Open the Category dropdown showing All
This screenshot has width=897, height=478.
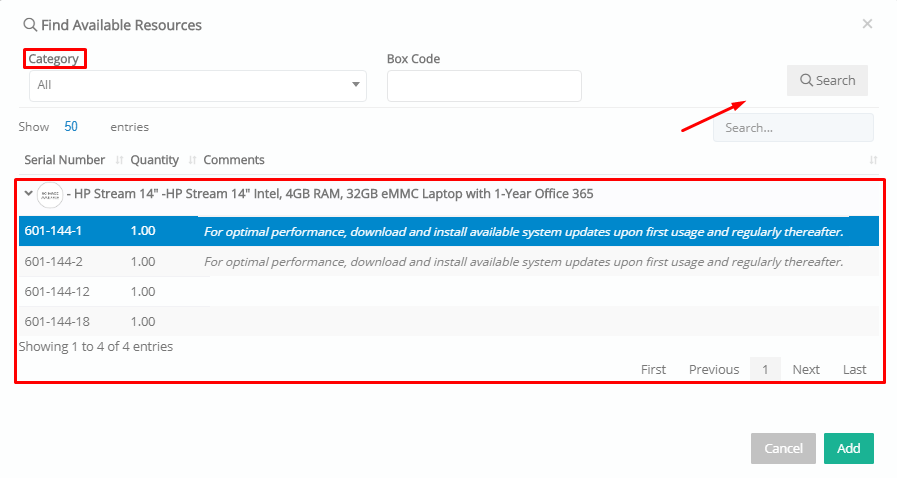tap(197, 86)
